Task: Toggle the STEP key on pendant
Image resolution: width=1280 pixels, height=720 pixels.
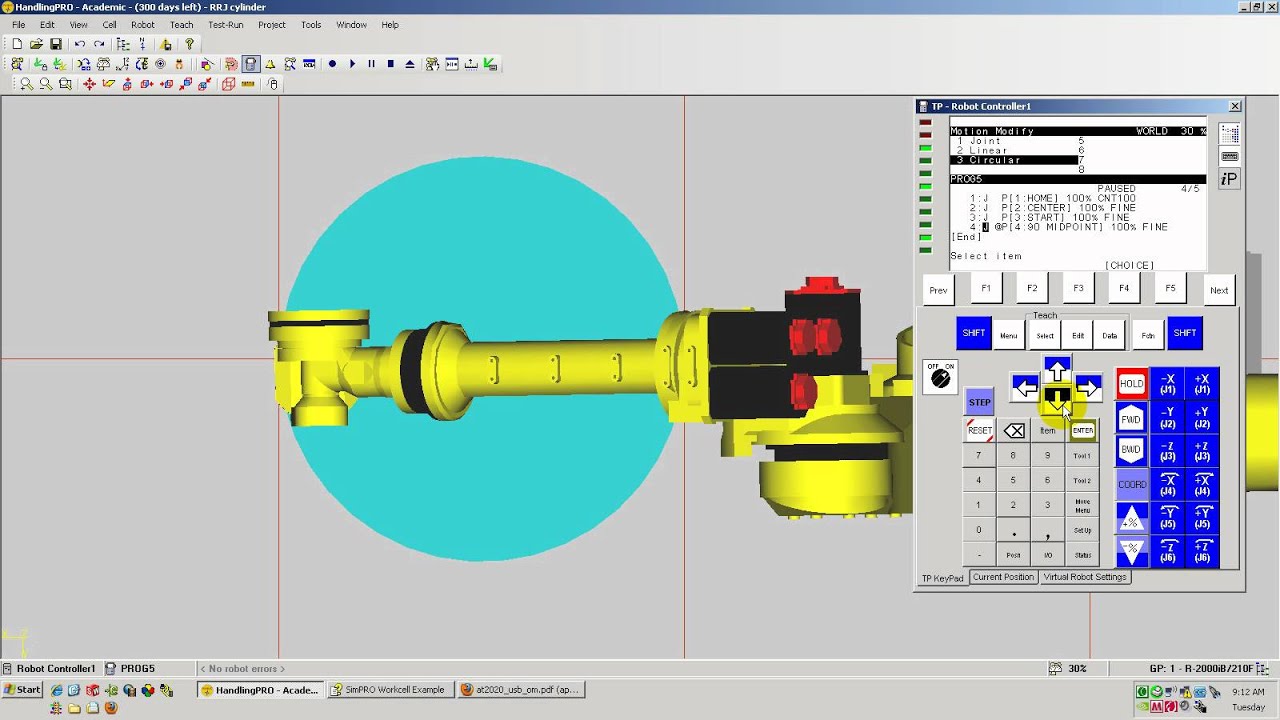Action: click(980, 402)
